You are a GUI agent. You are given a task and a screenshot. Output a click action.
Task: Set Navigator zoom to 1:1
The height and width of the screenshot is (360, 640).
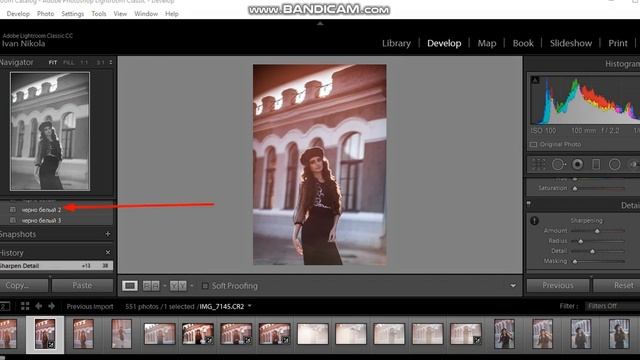[84, 62]
